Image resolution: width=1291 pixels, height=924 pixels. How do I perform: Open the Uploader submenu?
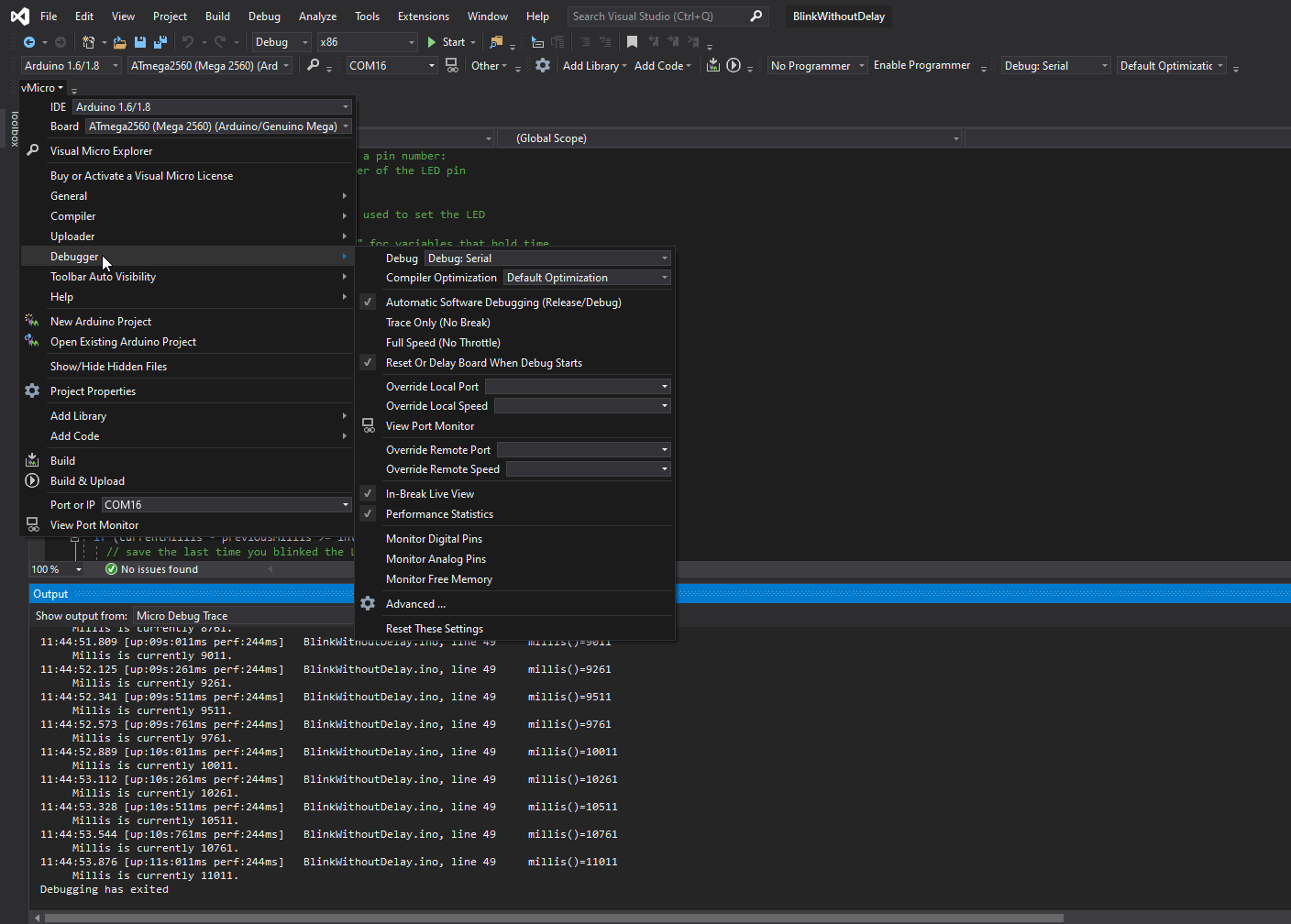tap(187, 236)
